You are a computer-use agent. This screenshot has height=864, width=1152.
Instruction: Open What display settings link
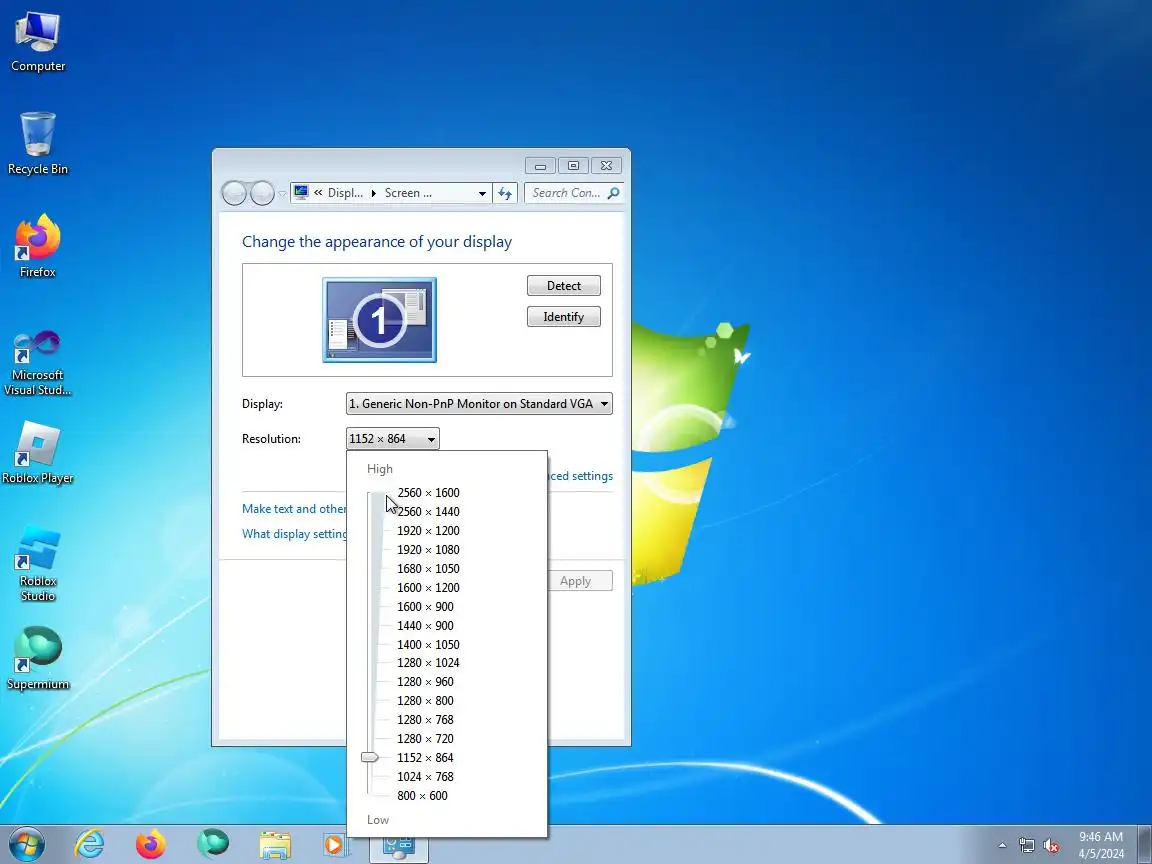coord(294,533)
